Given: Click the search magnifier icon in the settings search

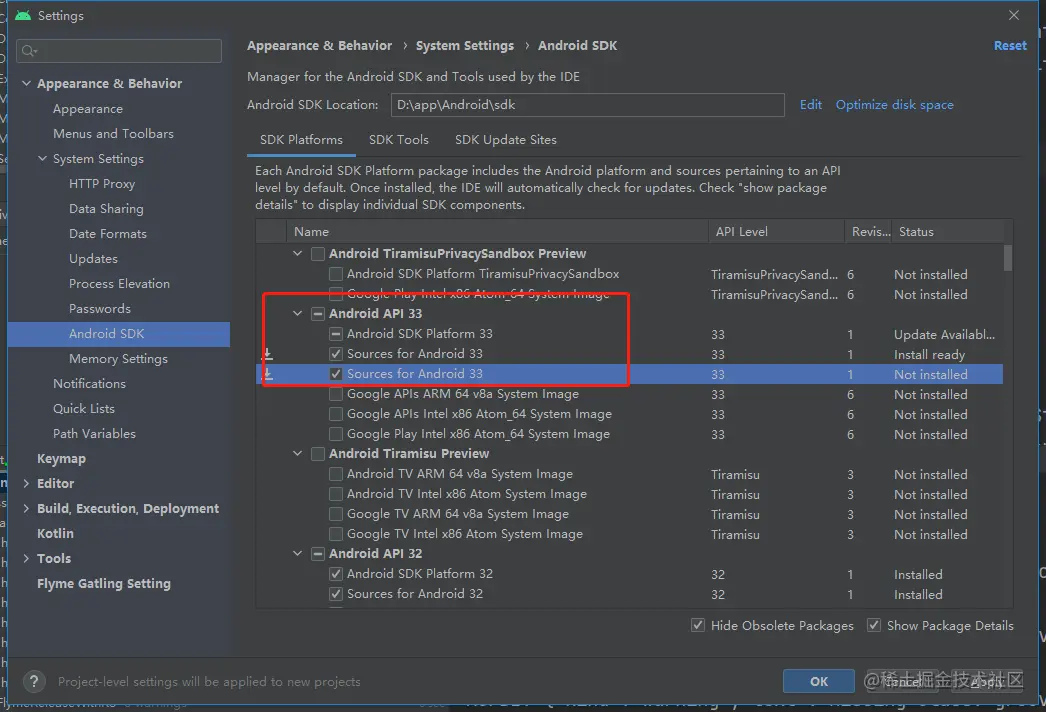Looking at the screenshot, I should [29, 51].
